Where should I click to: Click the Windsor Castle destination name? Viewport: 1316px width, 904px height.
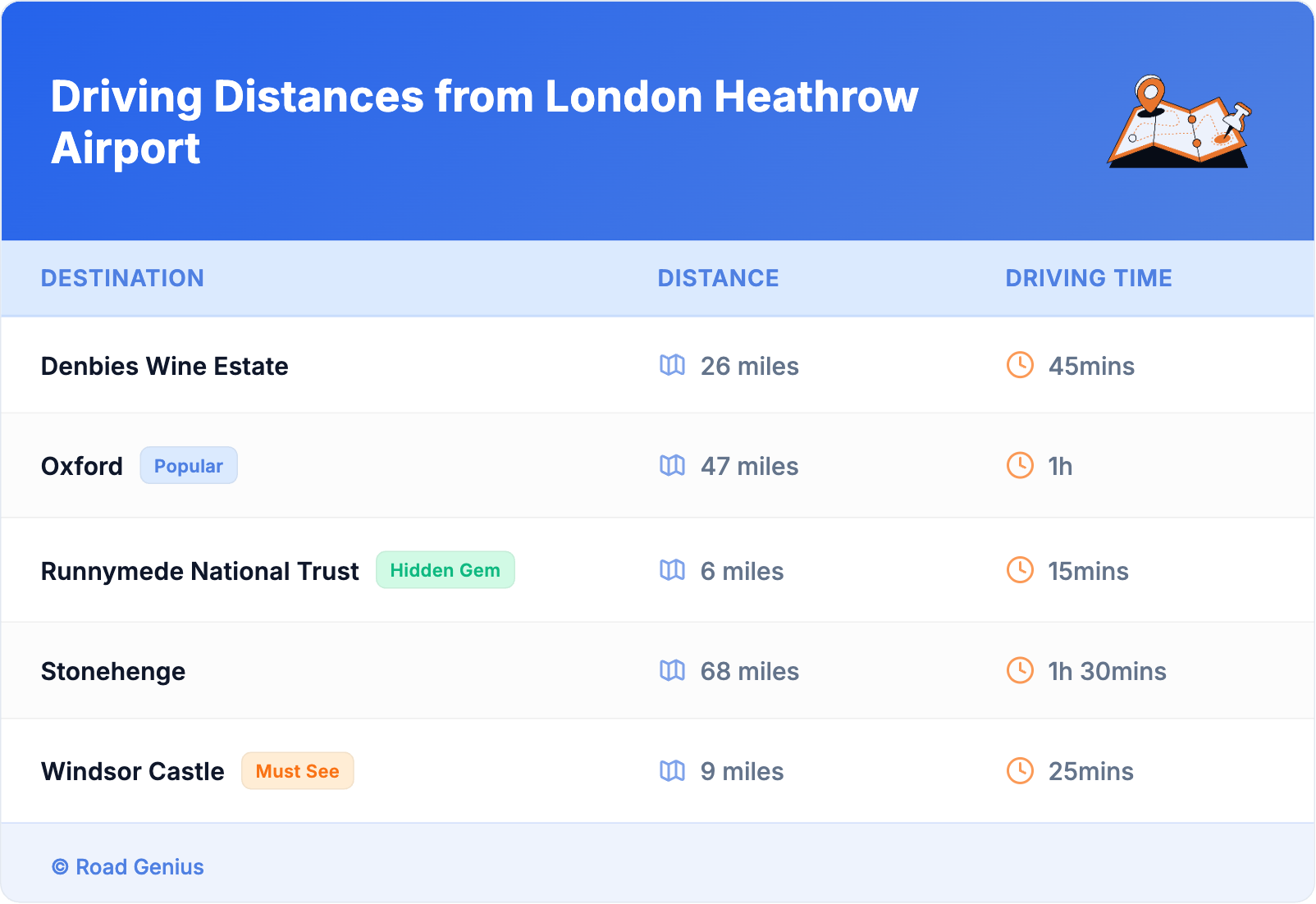[132, 771]
